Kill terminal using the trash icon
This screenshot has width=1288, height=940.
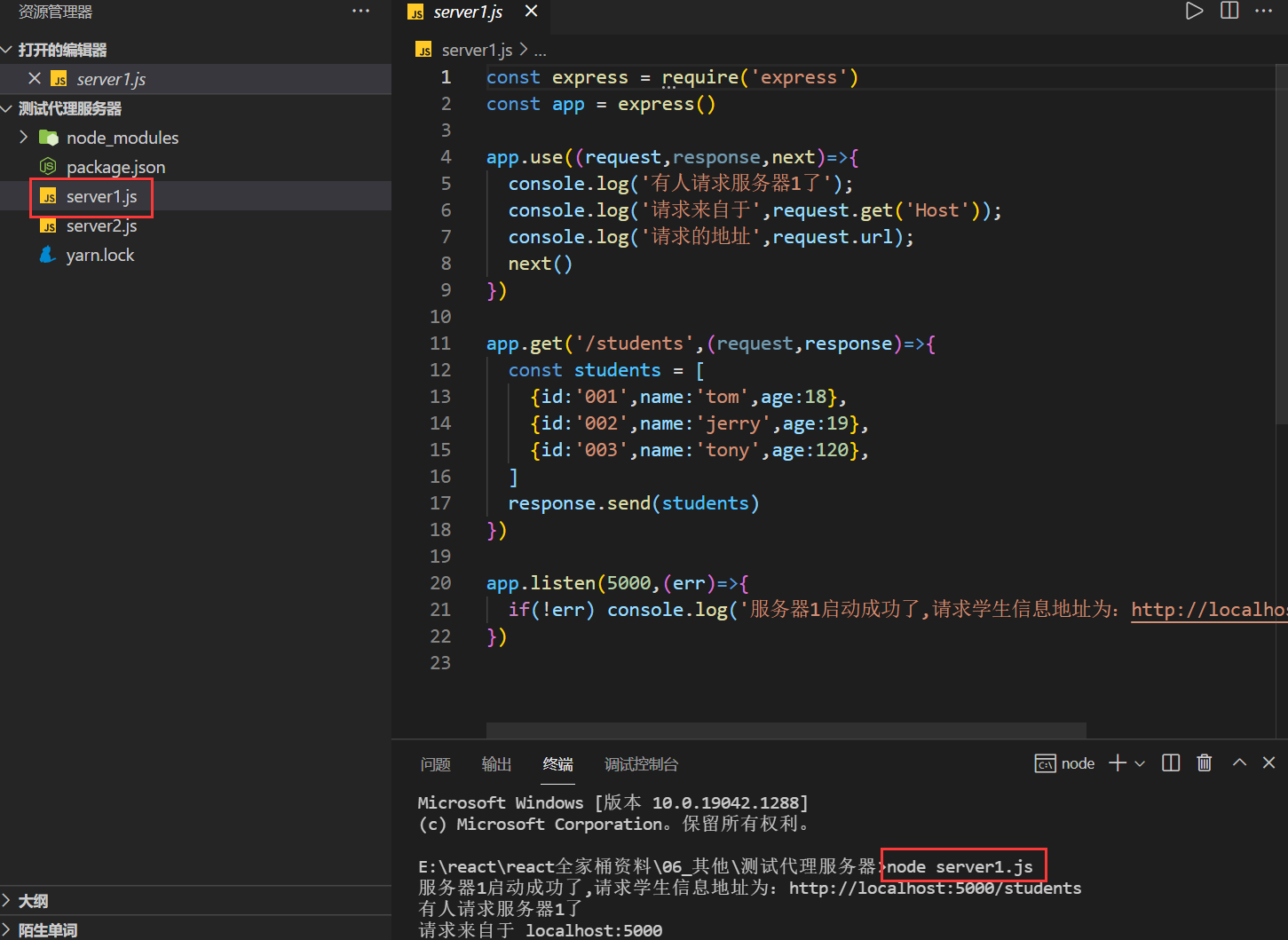pyautogui.click(x=1205, y=763)
